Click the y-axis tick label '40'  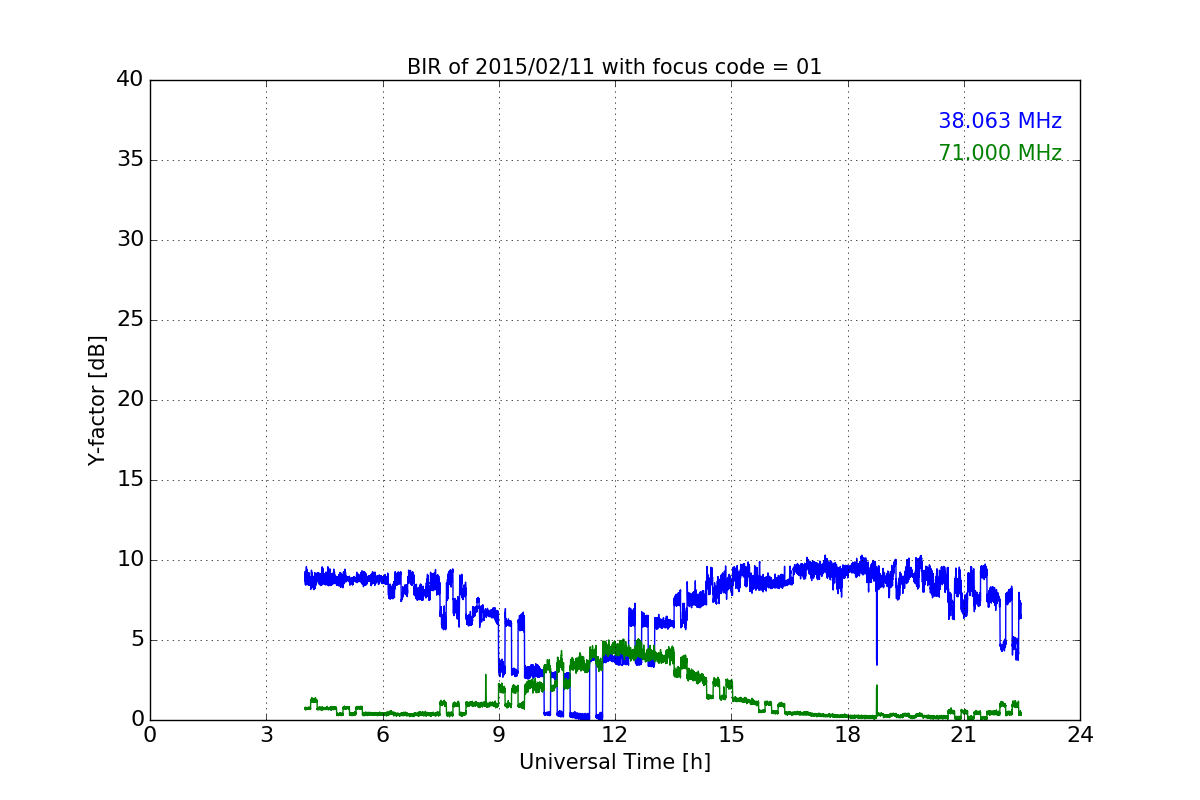130,80
